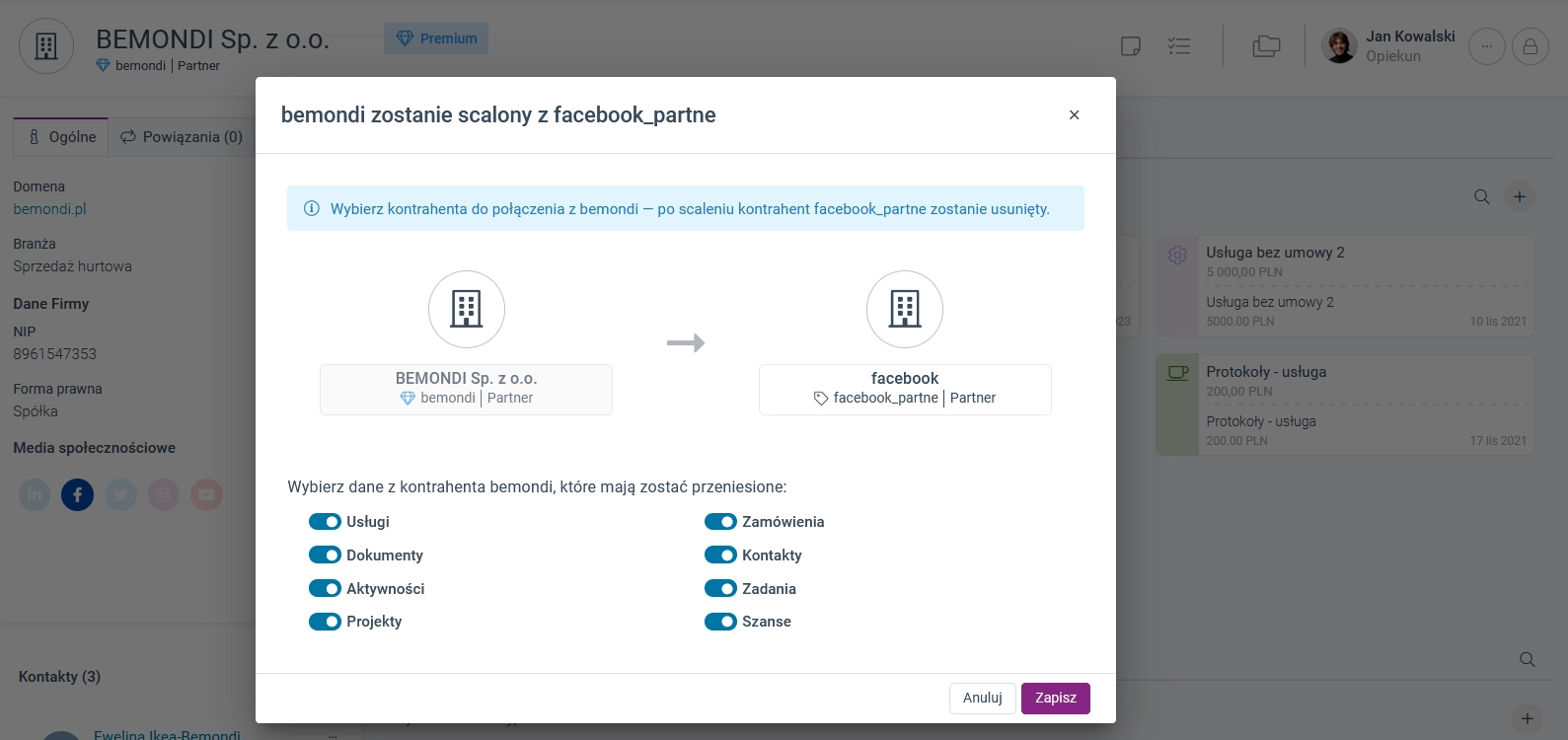Toggle the Szanse switch
The width and height of the screenshot is (1568, 740).
click(720, 622)
